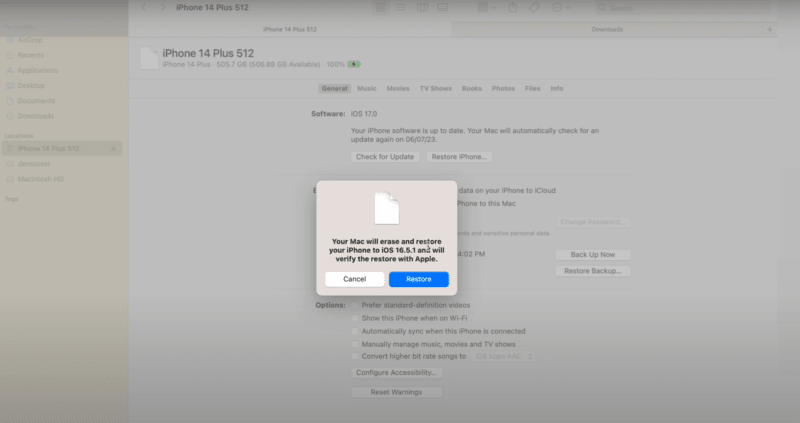800x423 pixels.
Task: Go forward with the toolbar forward arrow
Action: (162, 7)
